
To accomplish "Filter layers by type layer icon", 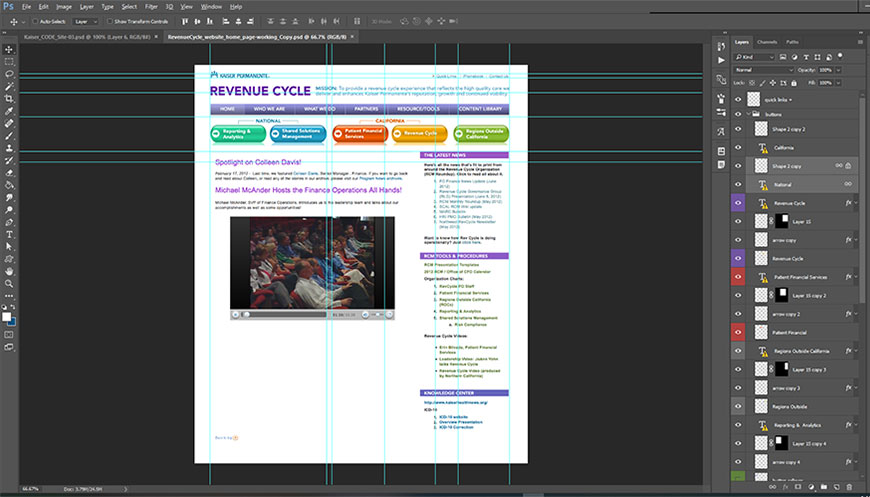I will (x=806, y=57).
